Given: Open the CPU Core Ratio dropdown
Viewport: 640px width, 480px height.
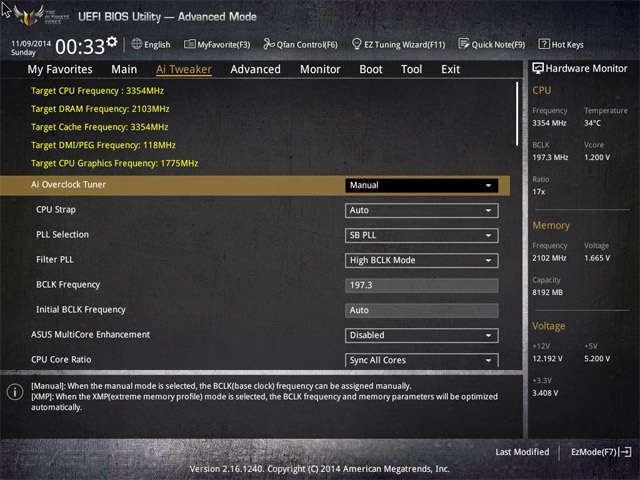Looking at the screenshot, I should click(422, 360).
